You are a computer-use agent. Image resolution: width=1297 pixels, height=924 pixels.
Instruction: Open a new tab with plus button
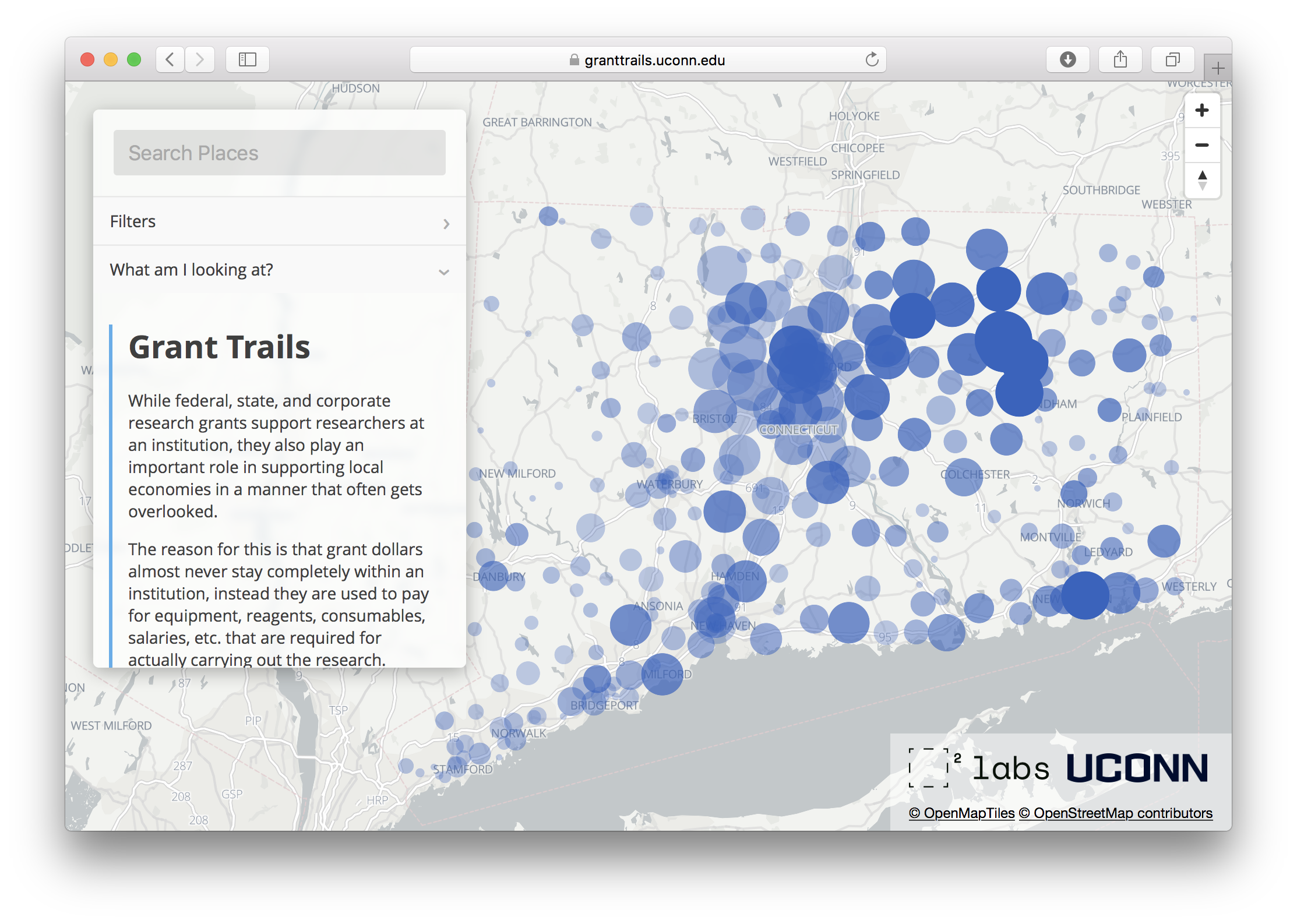click(x=1217, y=68)
